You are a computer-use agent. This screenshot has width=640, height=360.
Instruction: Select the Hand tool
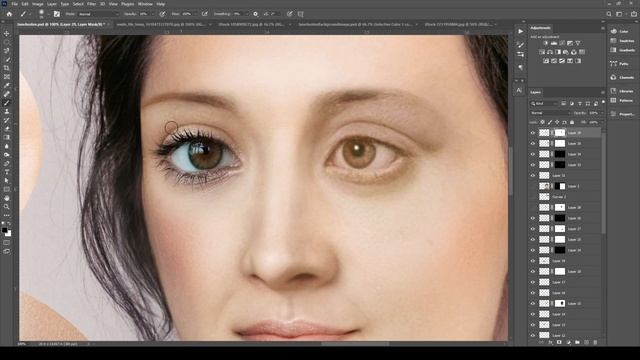click(x=7, y=198)
